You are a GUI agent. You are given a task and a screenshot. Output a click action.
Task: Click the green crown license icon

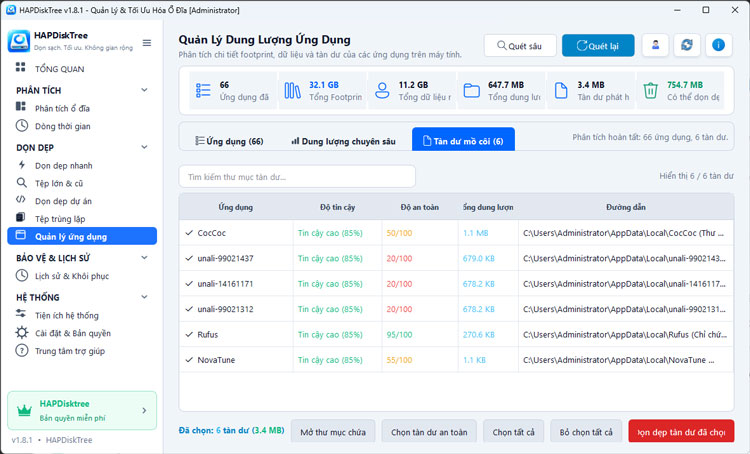24,410
